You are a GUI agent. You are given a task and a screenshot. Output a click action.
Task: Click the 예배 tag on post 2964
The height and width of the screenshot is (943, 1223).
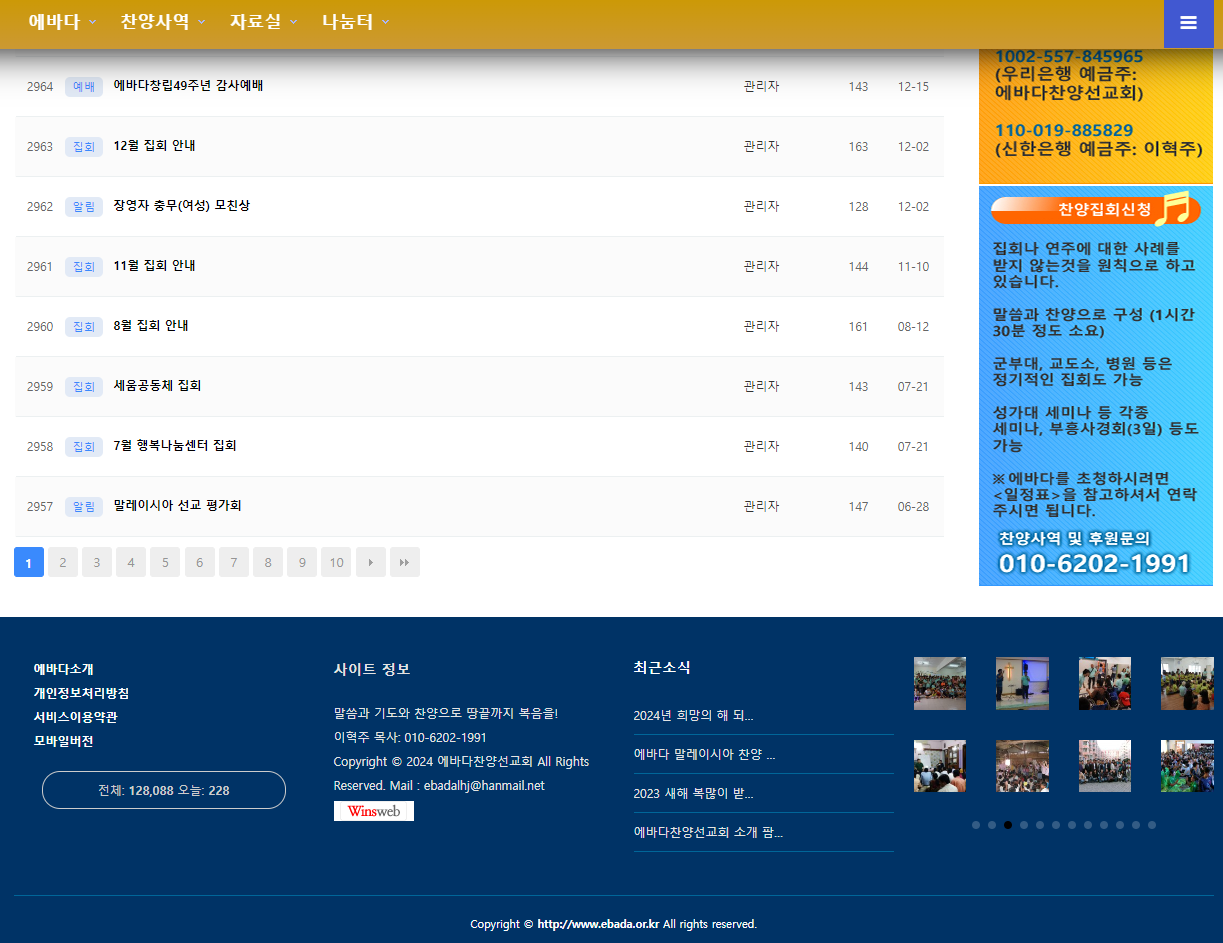(84, 87)
